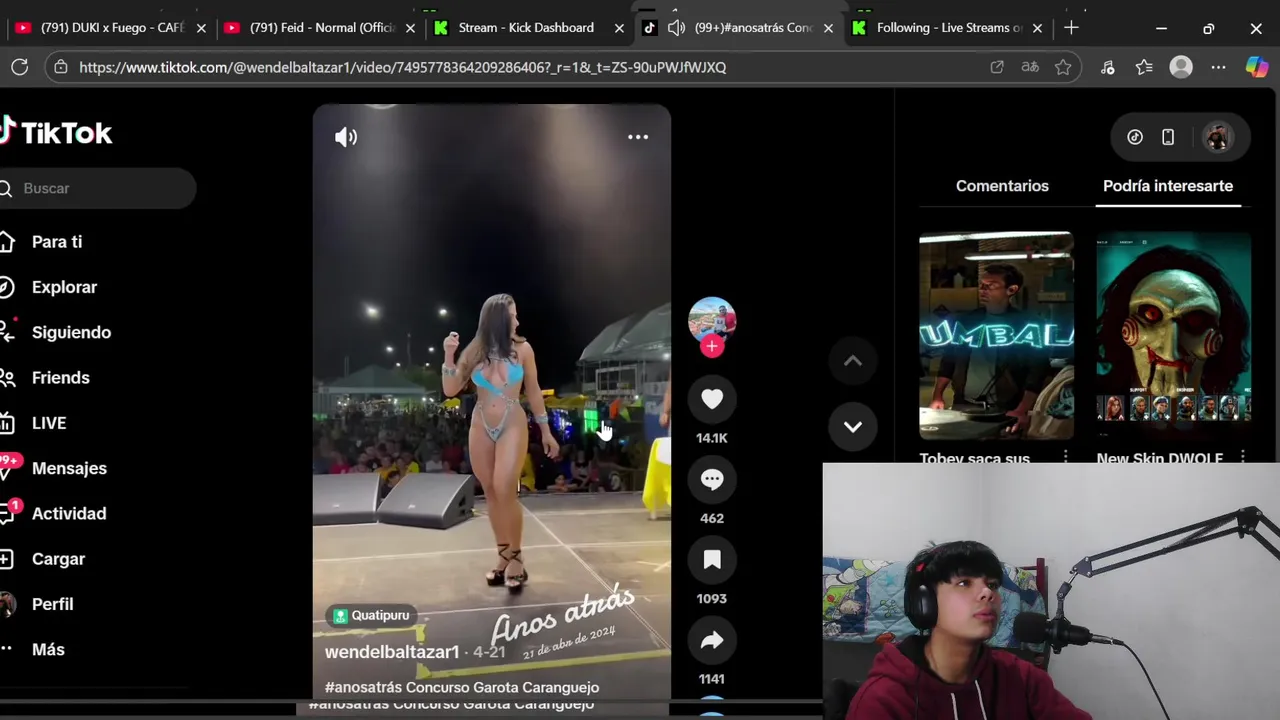Open wendelbaltazar1 profile avatar
The image size is (1280, 720).
coord(712,320)
